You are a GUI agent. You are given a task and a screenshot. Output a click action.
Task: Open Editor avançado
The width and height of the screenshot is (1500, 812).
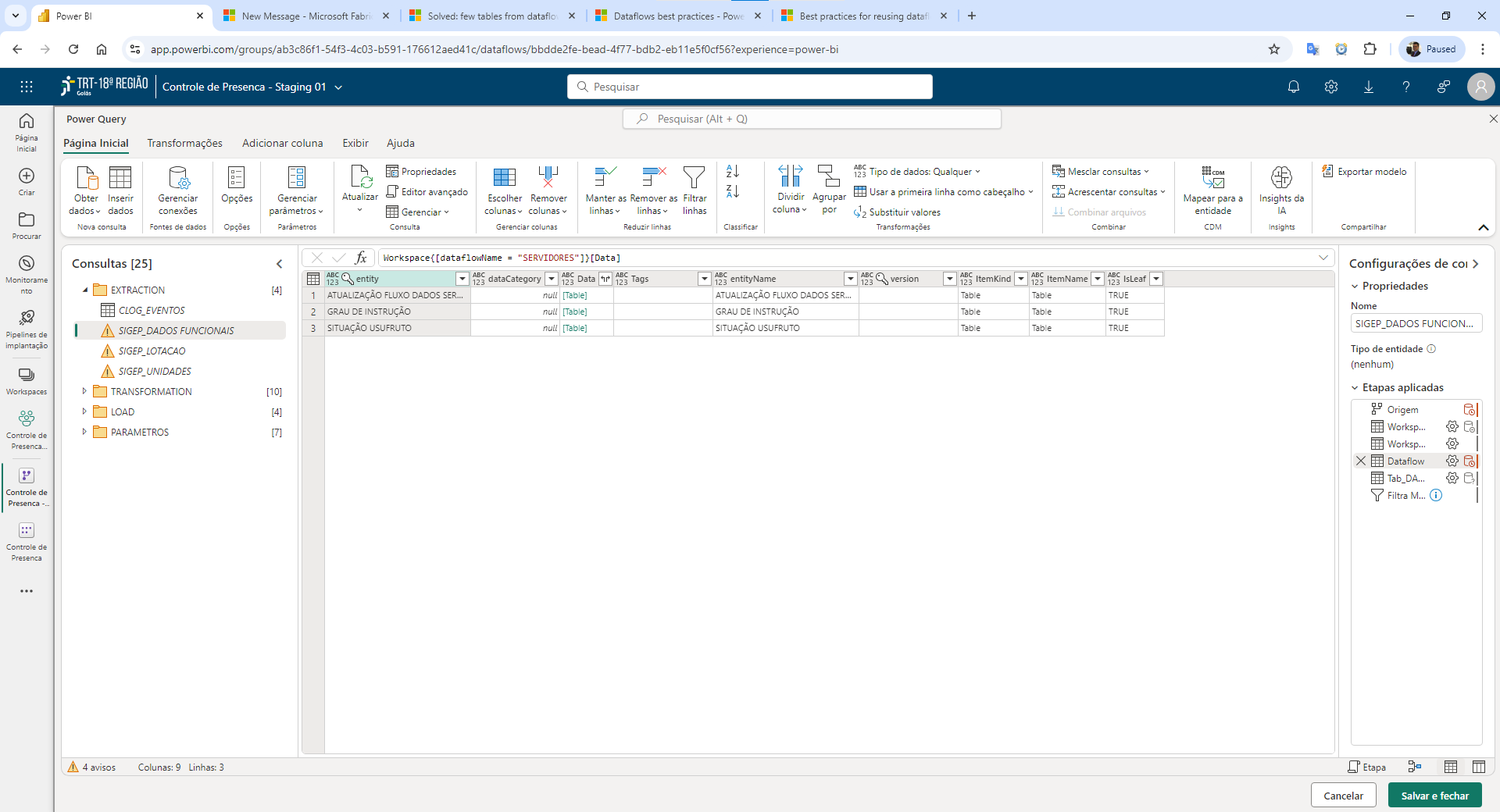tap(427, 192)
